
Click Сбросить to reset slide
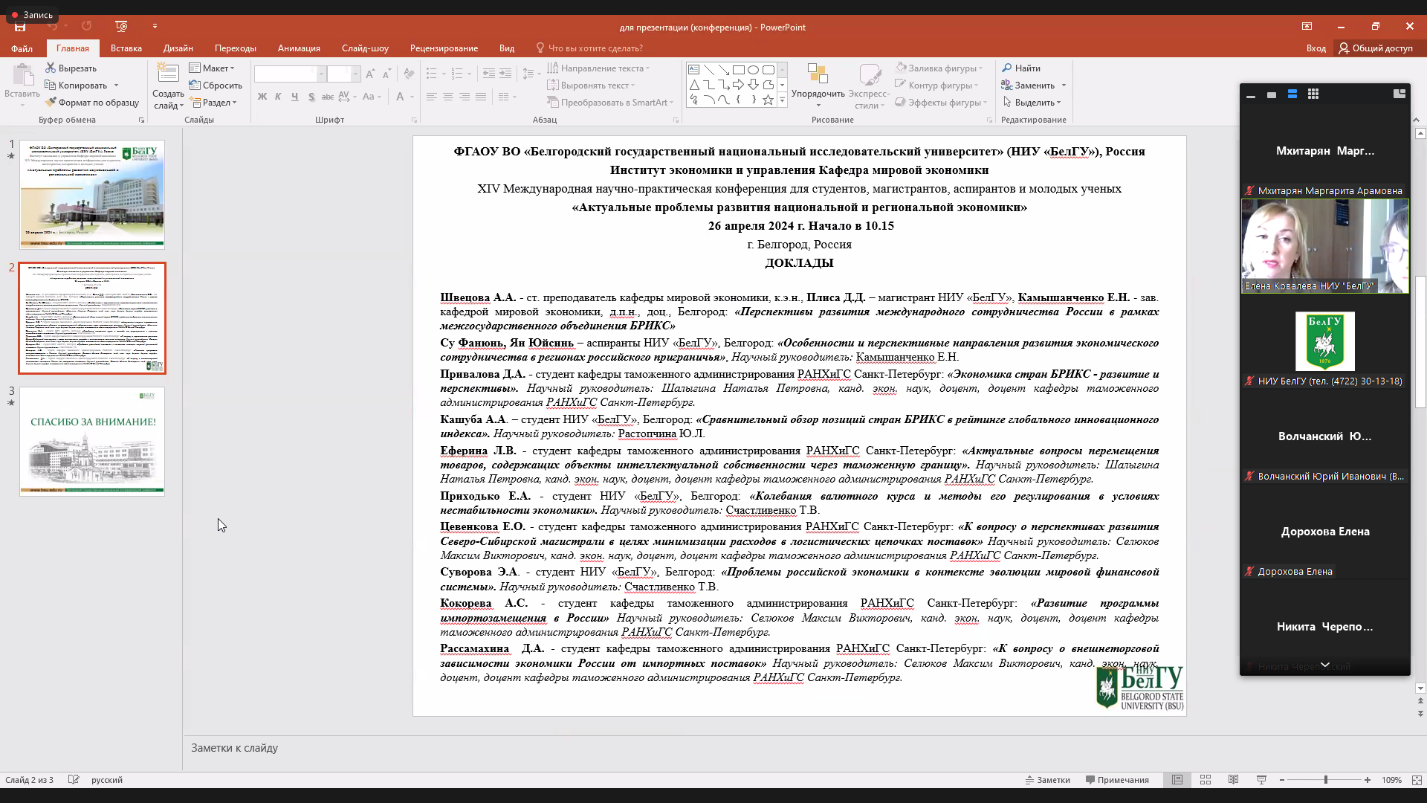(215, 85)
